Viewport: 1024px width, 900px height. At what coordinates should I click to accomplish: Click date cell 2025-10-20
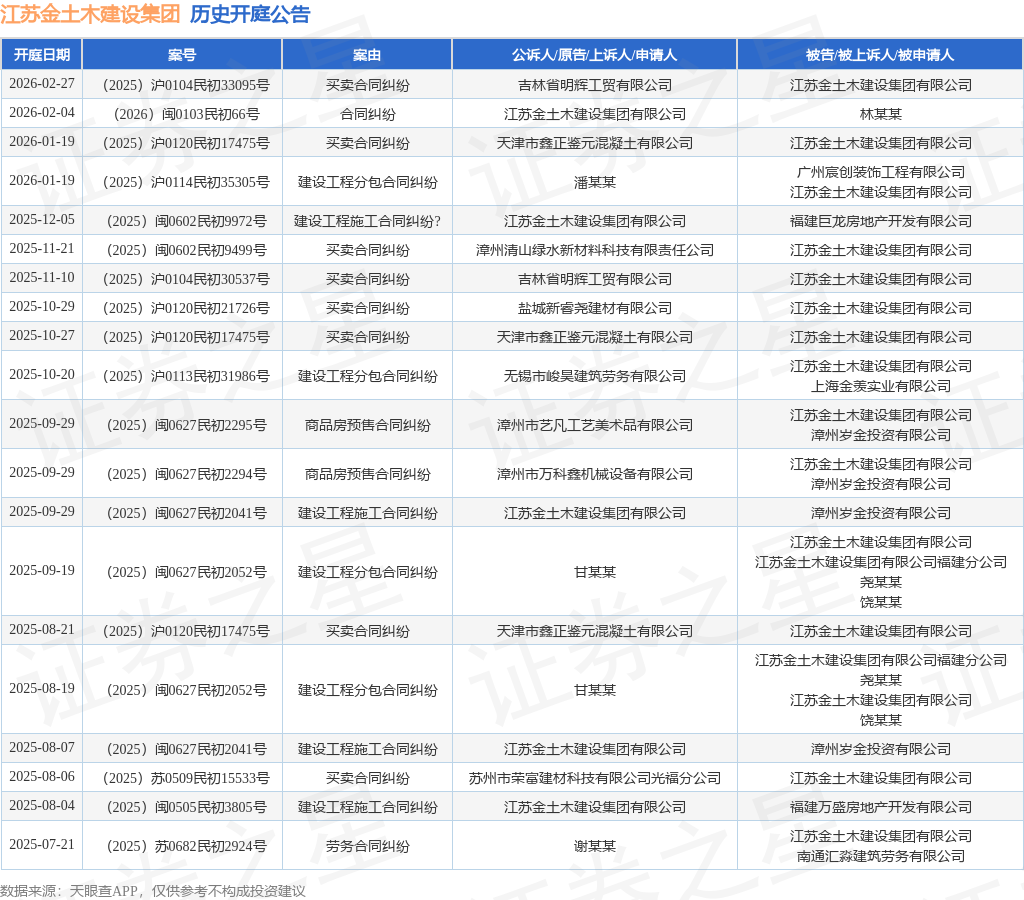click(x=42, y=374)
